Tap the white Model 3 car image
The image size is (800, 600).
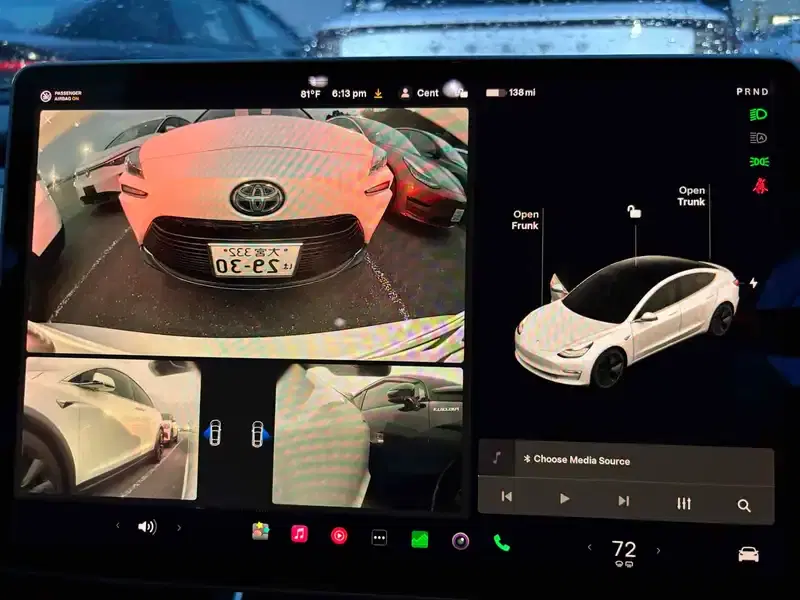coord(627,321)
